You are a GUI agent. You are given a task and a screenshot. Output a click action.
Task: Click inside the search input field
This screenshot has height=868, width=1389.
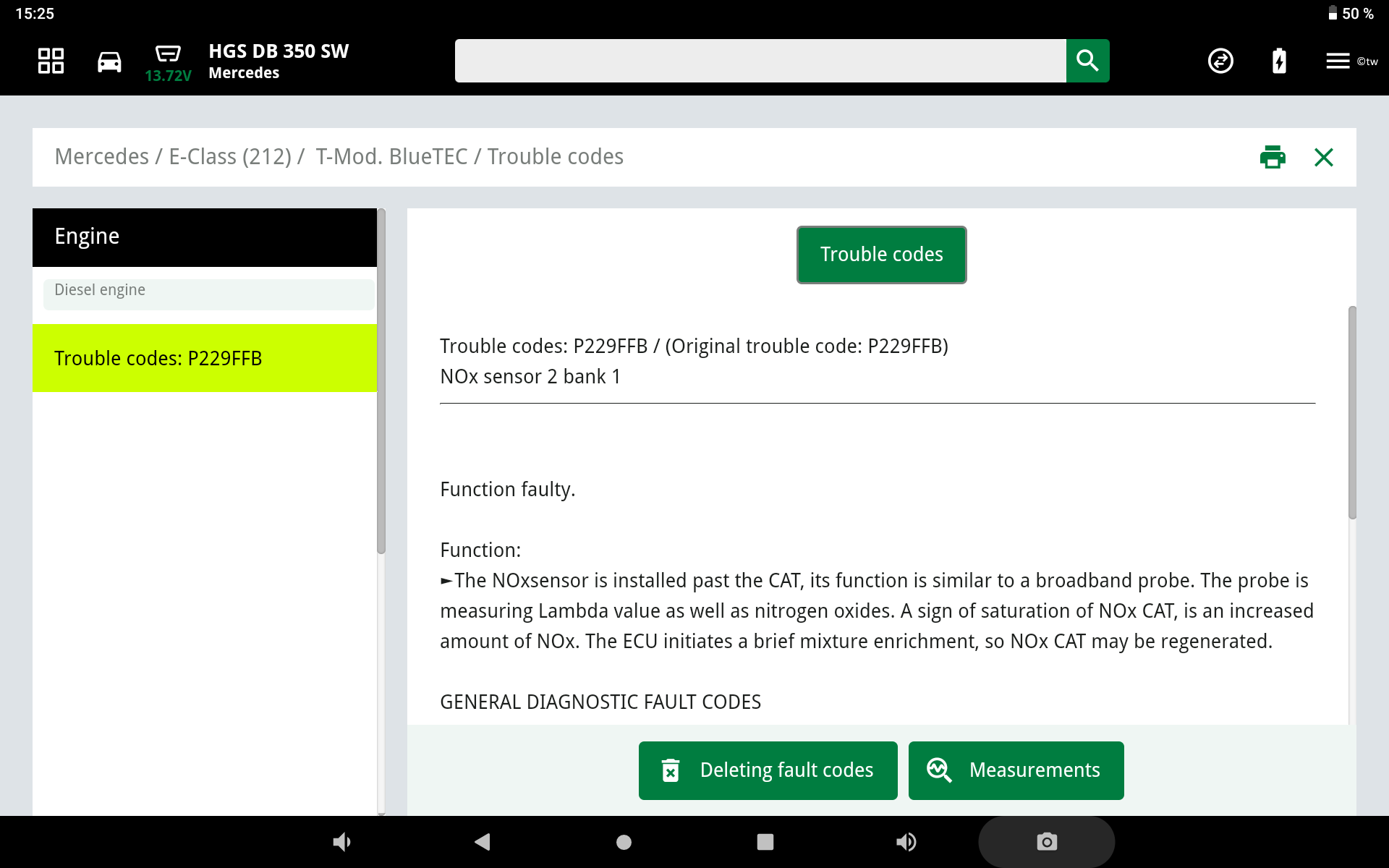[x=760, y=61]
